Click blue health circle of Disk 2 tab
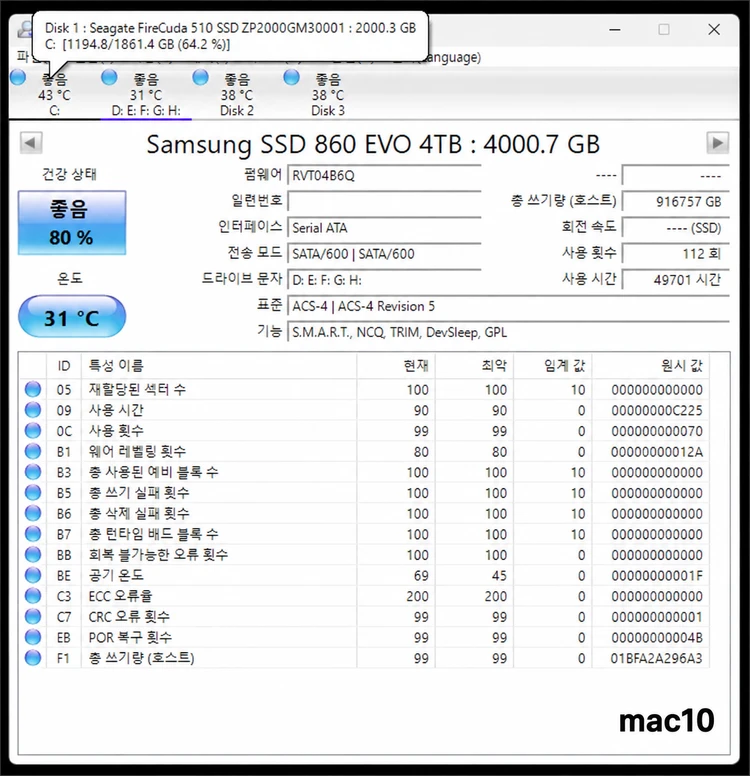750x776 pixels. tap(200, 78)
